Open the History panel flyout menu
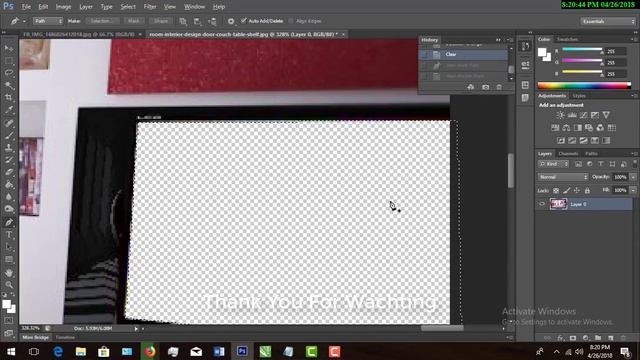Image resolution: width=640 pixels, height=360 pixels. [511, 40]
